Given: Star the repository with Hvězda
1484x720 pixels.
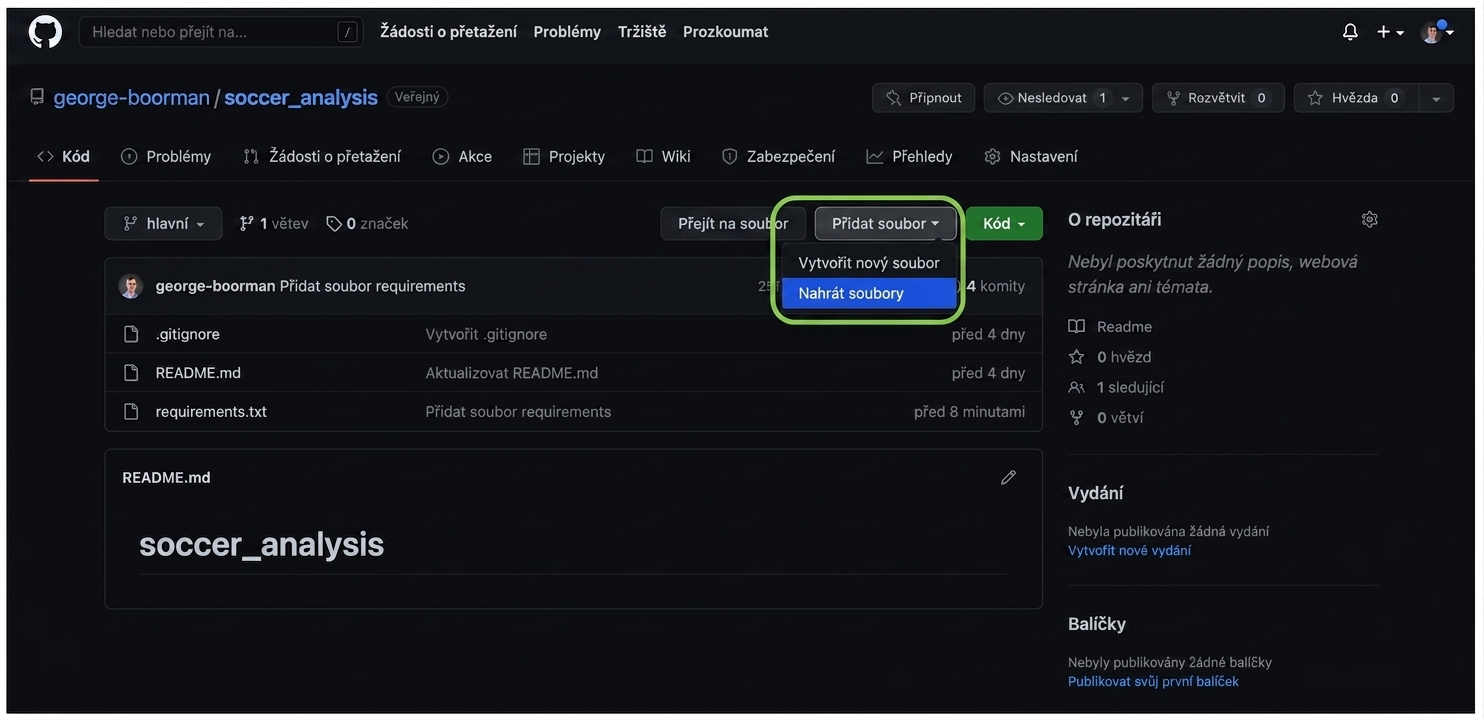Looking at the screenshot, I should [1357, 98].
